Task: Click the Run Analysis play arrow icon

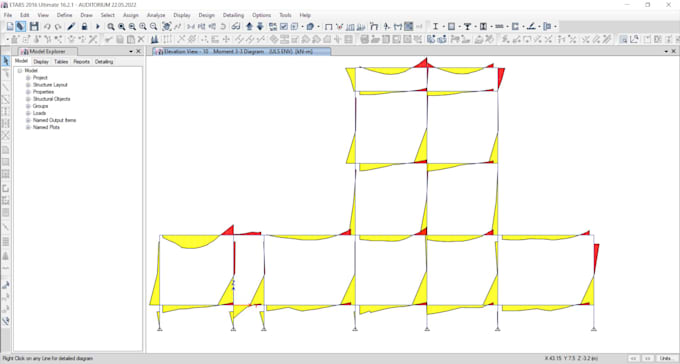Action: tap(98, 26)
